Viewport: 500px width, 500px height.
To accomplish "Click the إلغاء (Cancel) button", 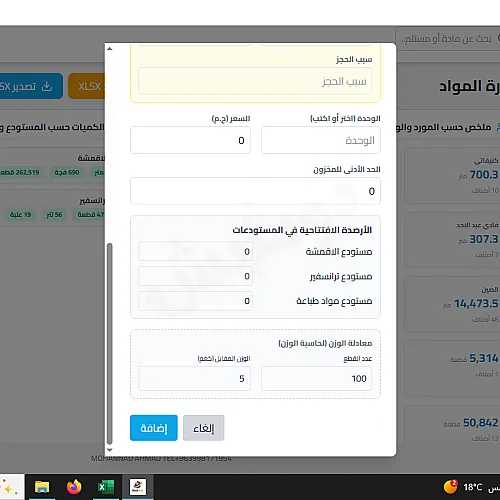I will coord(203,428).
